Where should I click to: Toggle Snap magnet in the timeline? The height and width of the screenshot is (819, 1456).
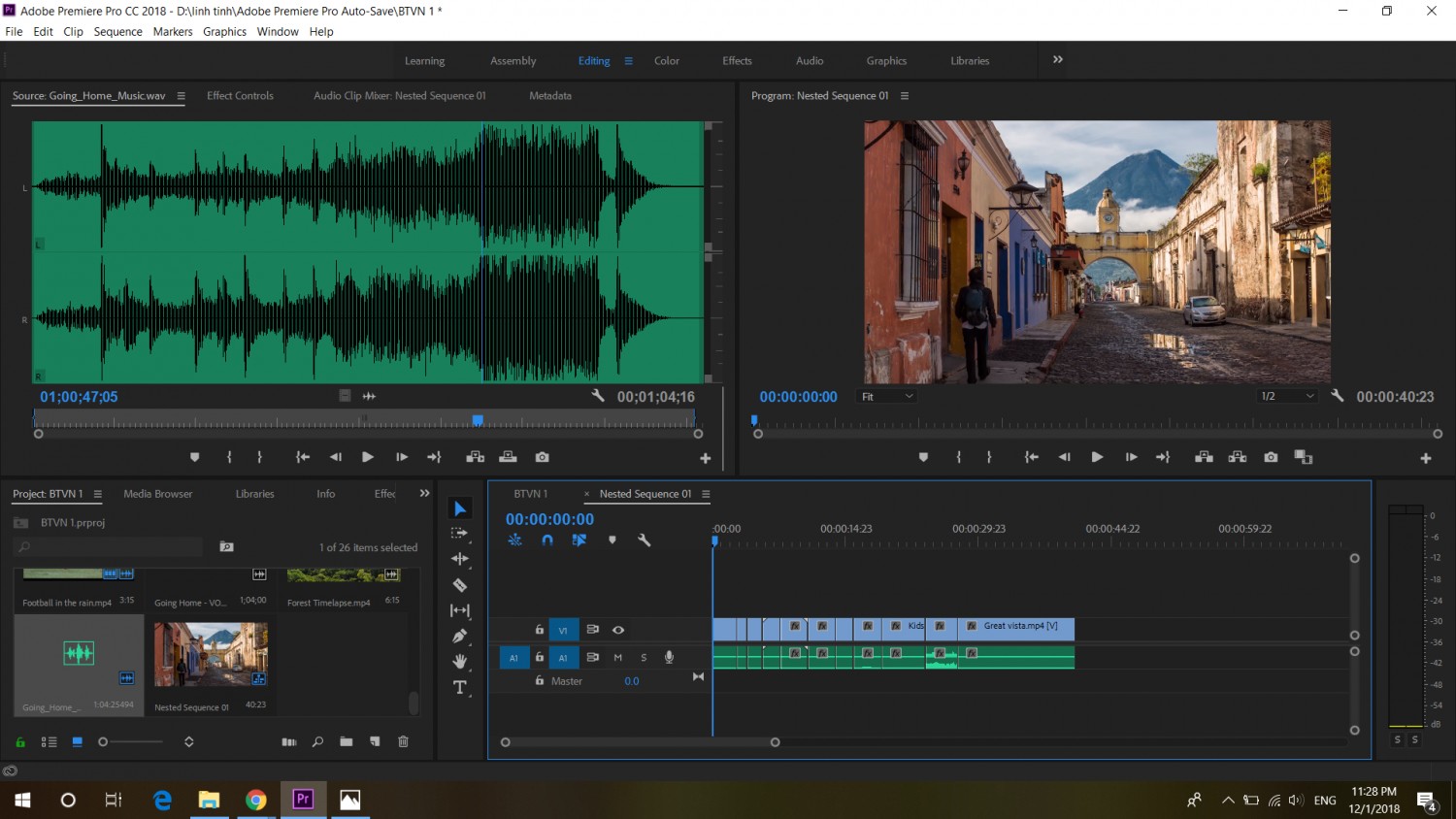[547, 541]
